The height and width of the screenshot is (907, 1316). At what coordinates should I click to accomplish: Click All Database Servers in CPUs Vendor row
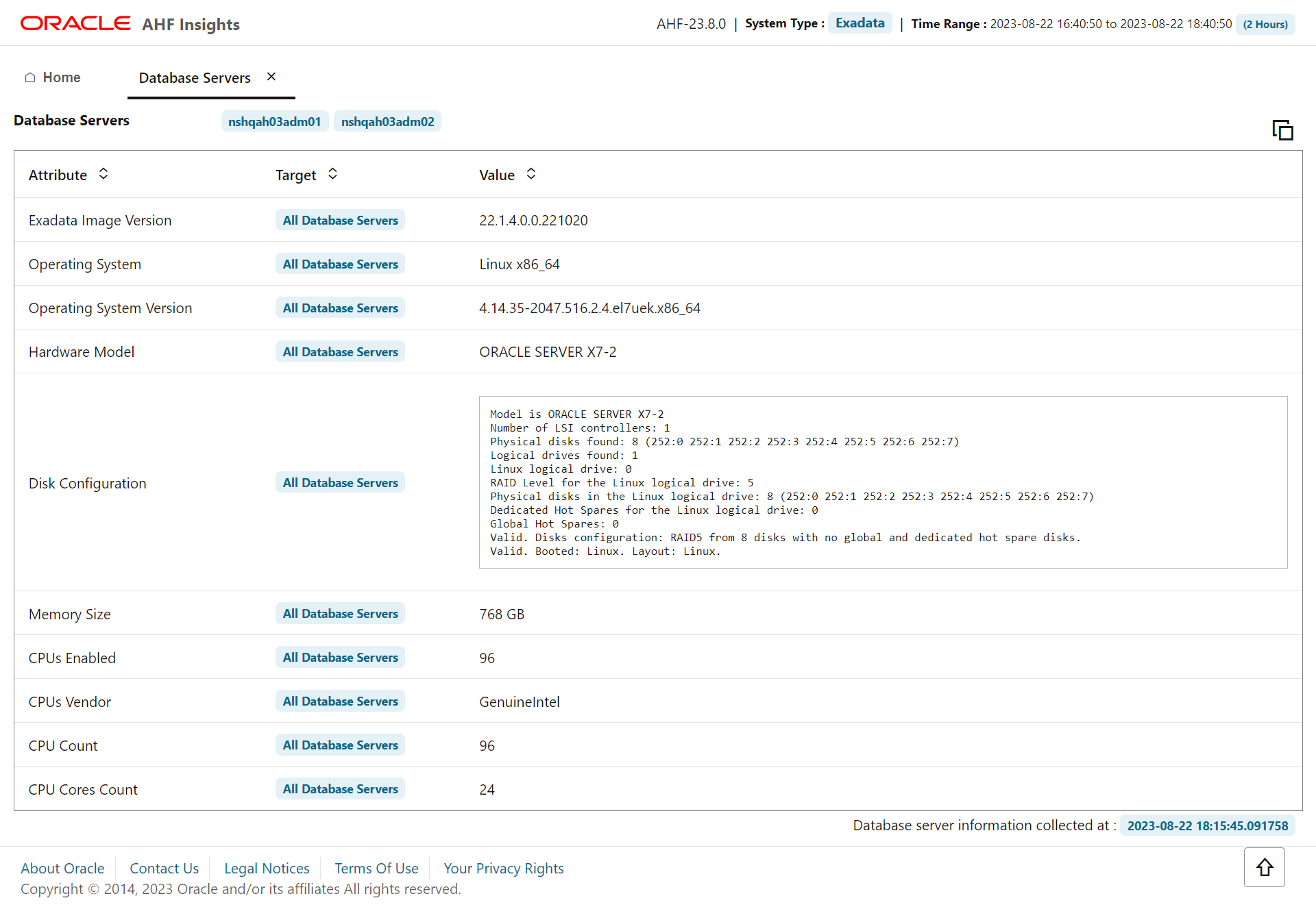pos(341,701)
